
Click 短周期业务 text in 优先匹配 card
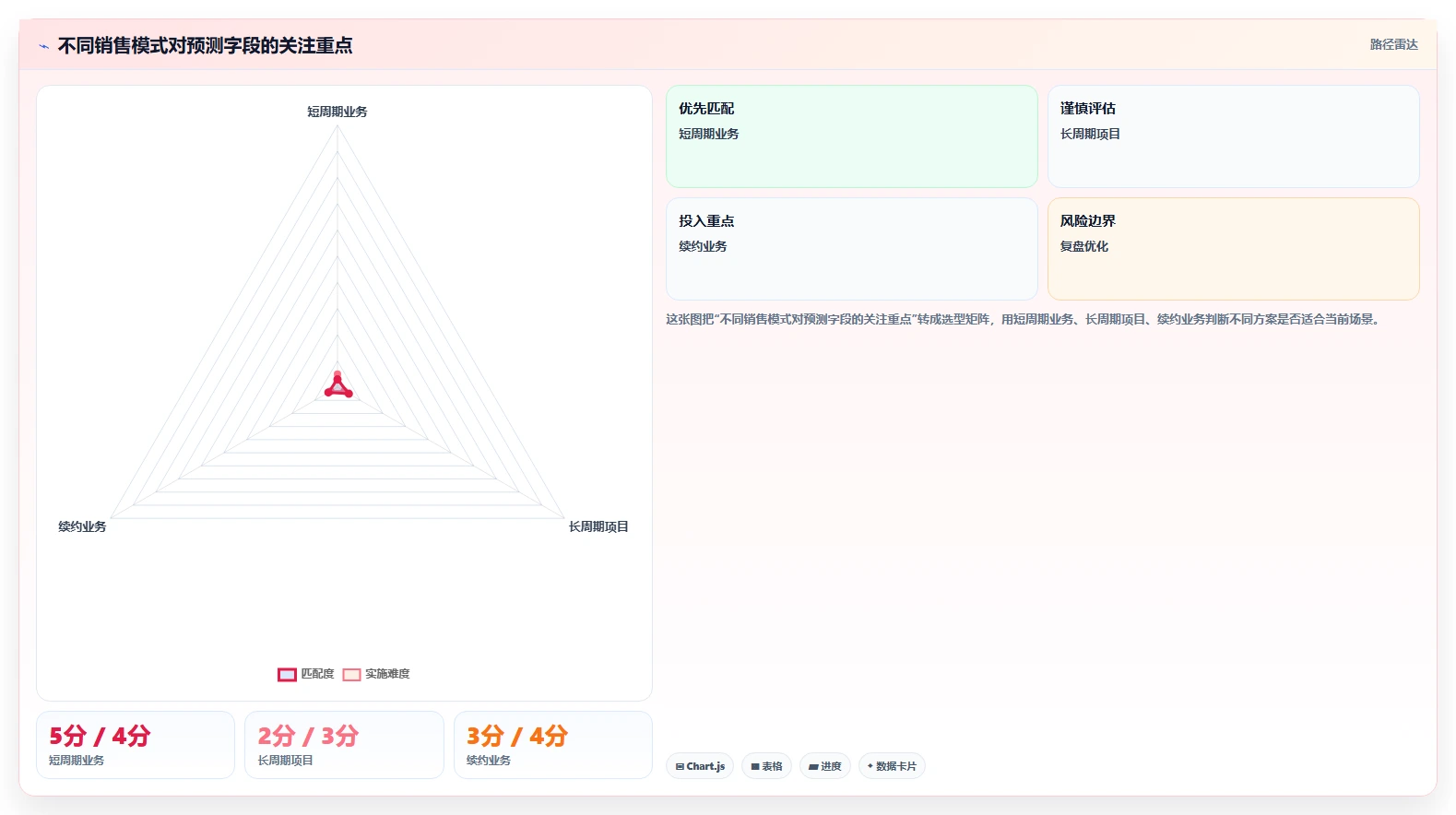(708, 134)
